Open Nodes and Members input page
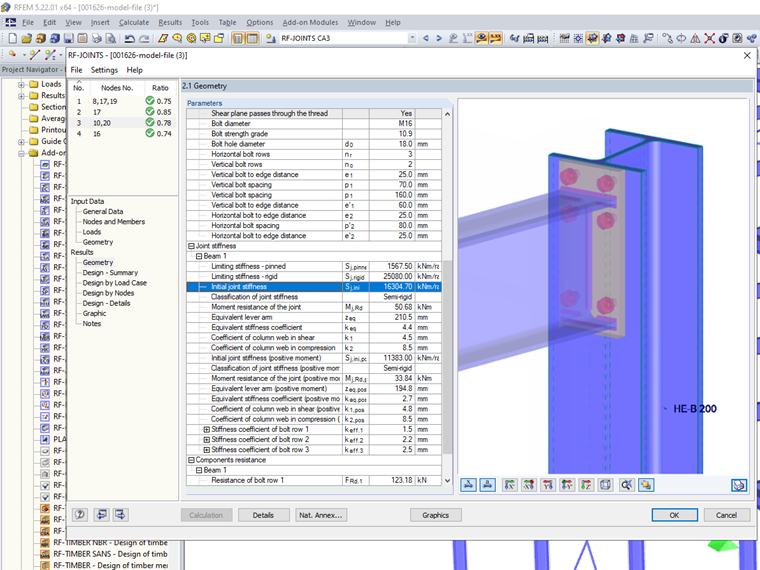Viewport: 760px width, 570px height. 113,222
